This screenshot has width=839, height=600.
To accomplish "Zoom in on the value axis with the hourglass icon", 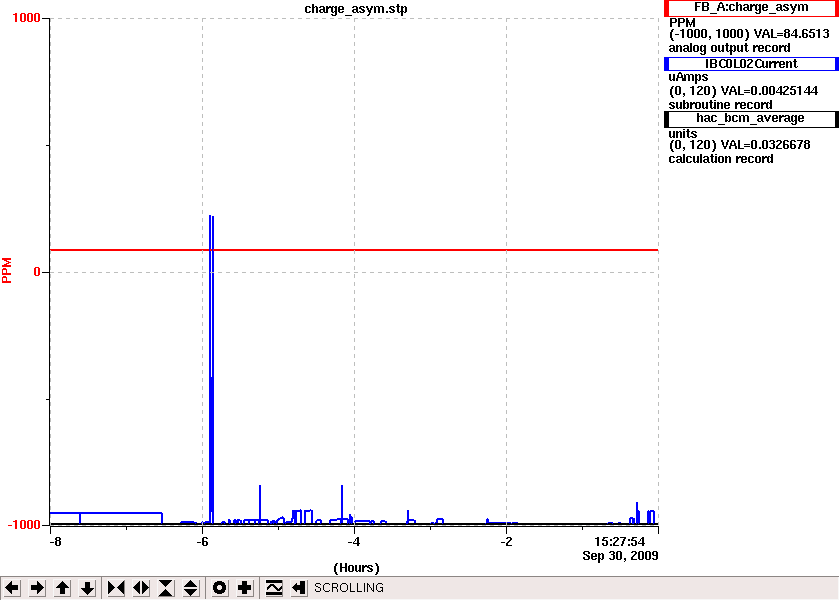I will pyautogui.click(x=166, y=588).
